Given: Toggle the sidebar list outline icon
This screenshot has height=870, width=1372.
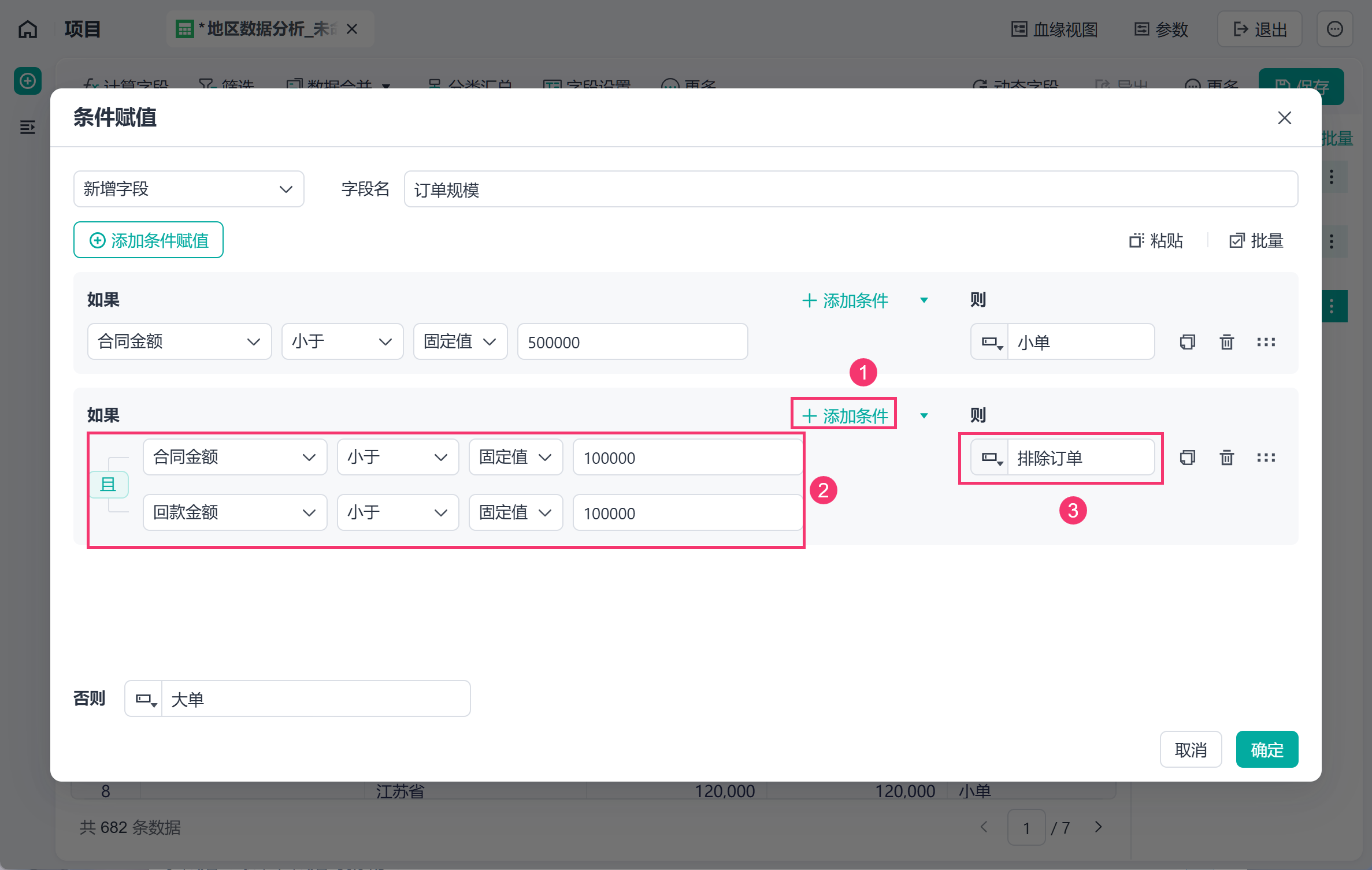Looking at the screenshot, I should [28, 127].
